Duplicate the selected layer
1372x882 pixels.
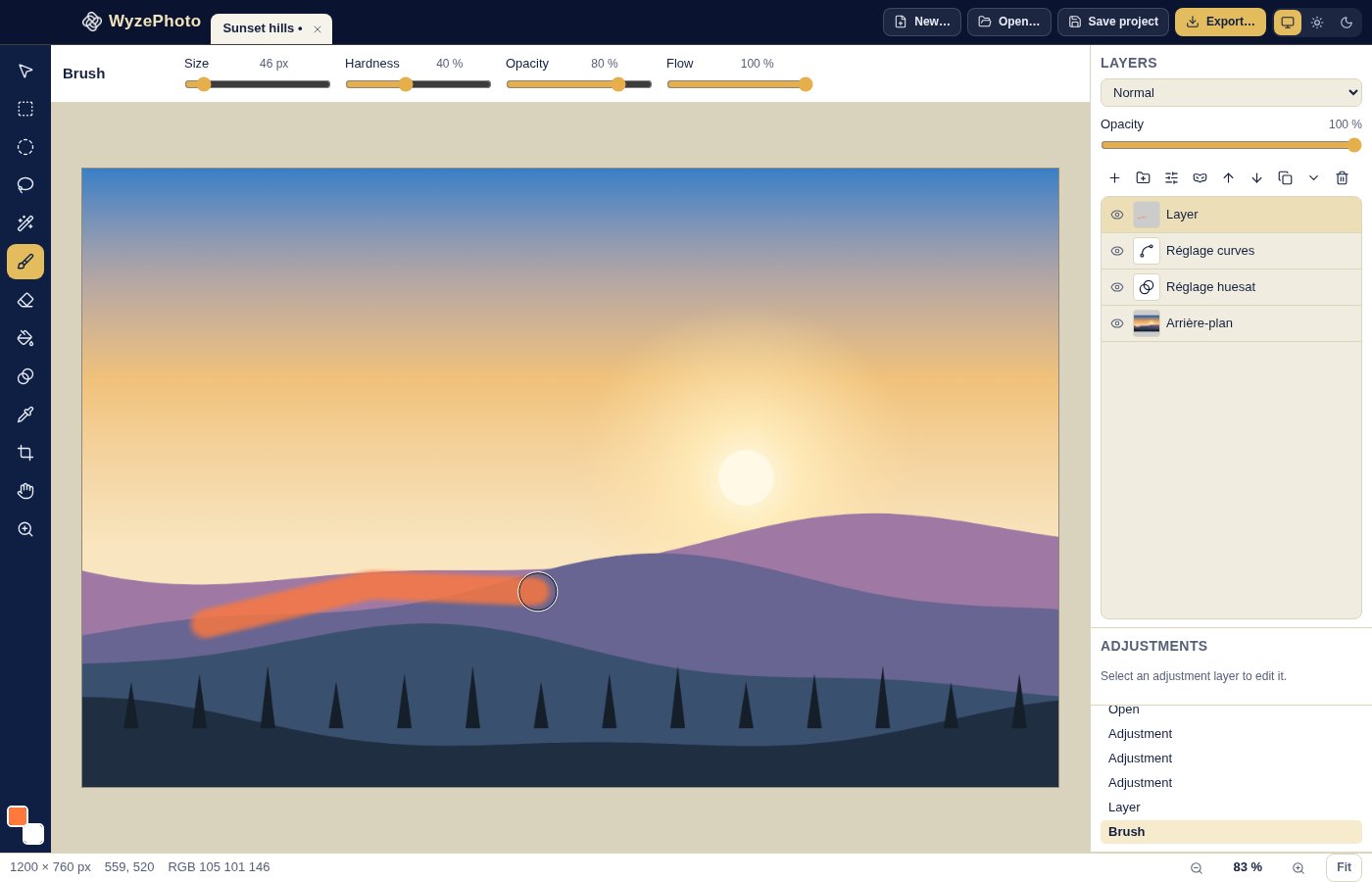click(1285, 177)
